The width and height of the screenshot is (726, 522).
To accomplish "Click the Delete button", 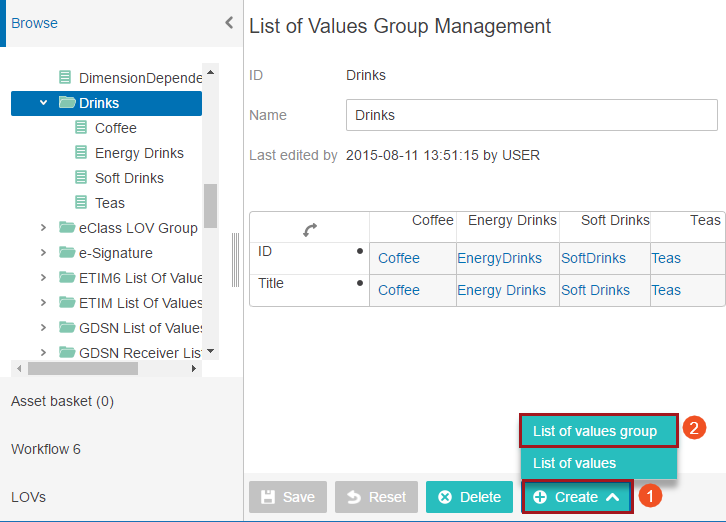I will 469,497.
